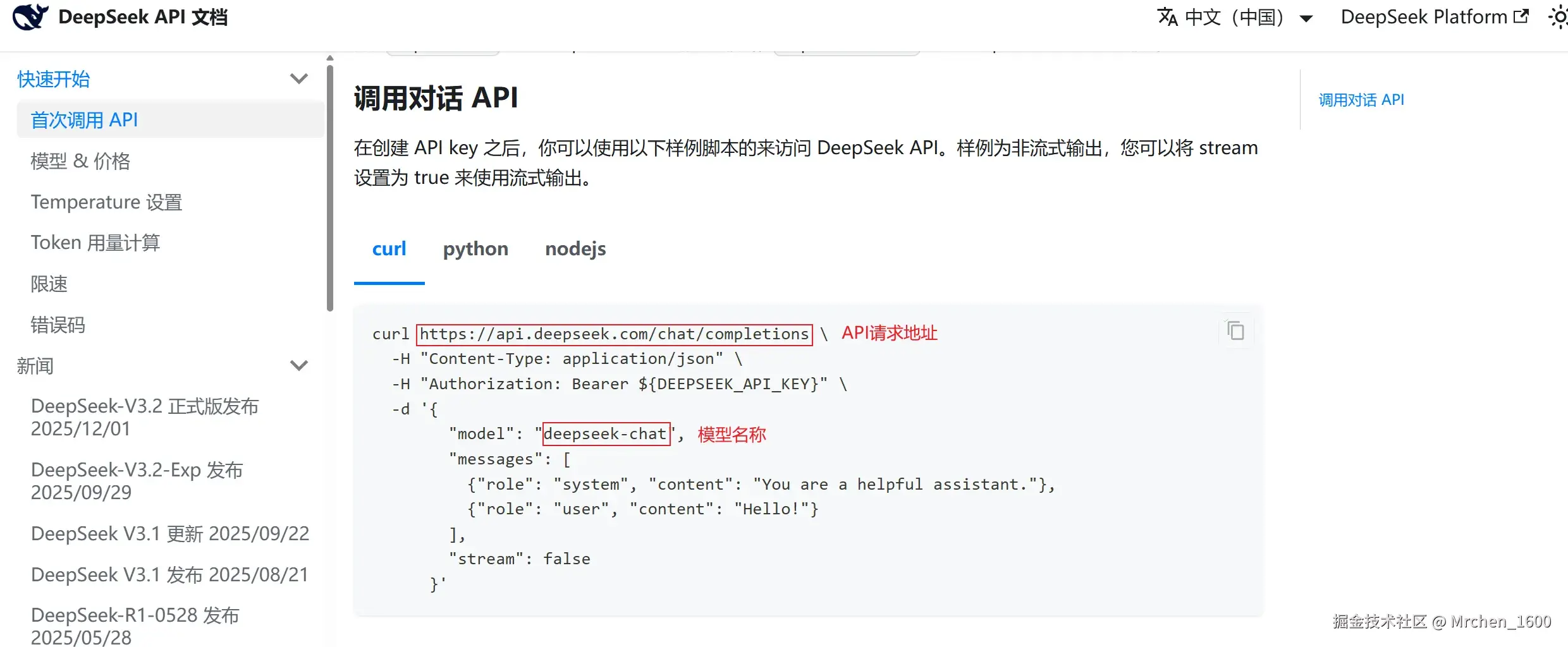Click the "Hello!" user message line
The width and height of the screenshot is (1568, 647).
pyautogui.click(x=643, y=509)
